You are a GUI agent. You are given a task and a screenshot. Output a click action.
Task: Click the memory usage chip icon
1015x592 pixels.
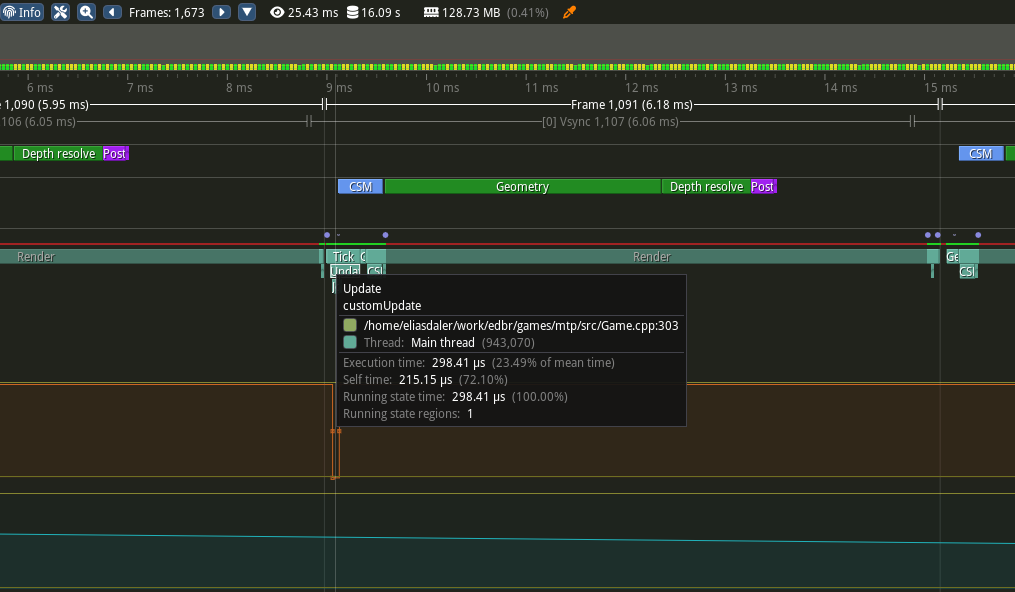click(x=431, y=12)
